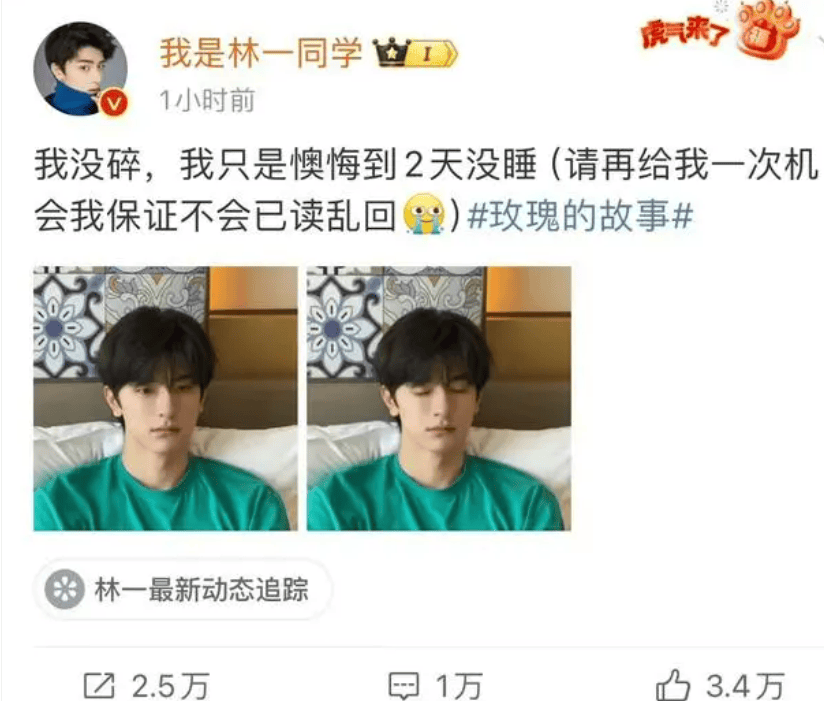Click the crying emoji in the post

(424, 214)
